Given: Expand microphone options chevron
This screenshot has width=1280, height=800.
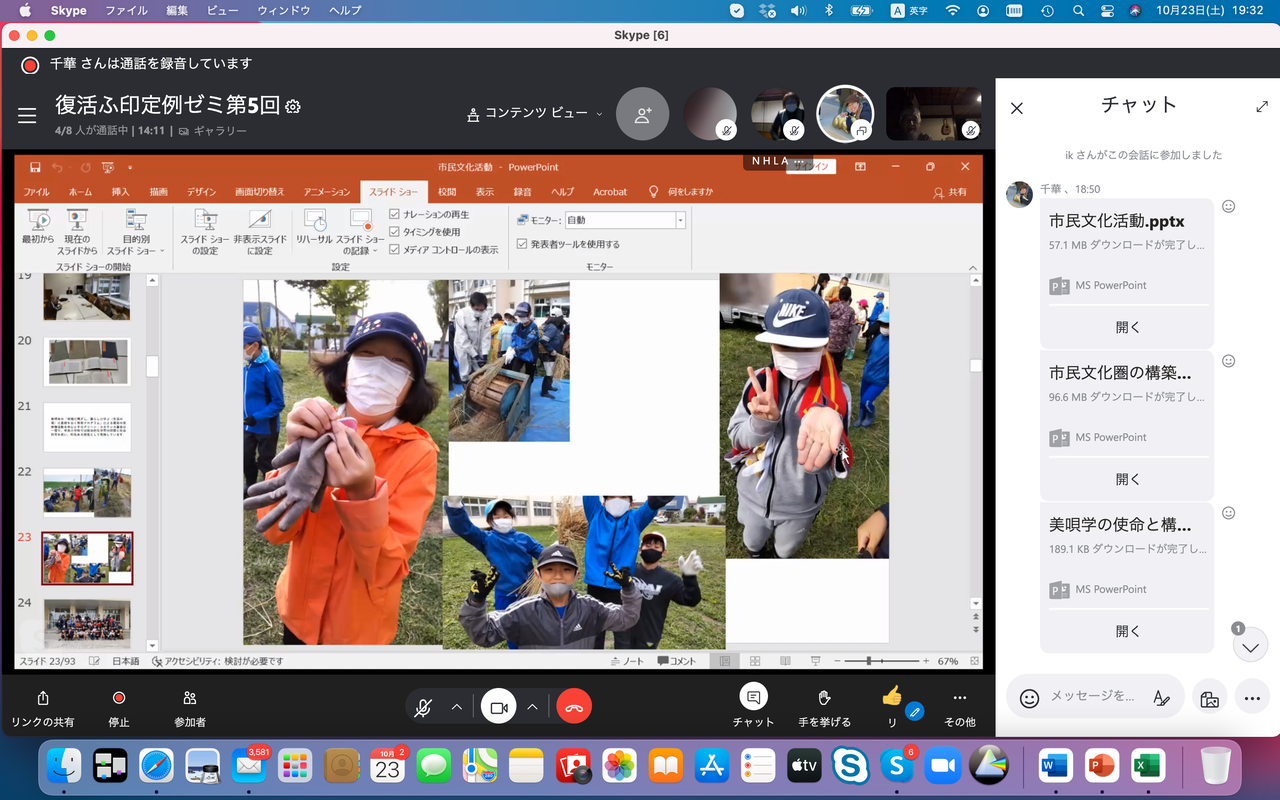Looking at the screenshot, I should pos(457,707).
